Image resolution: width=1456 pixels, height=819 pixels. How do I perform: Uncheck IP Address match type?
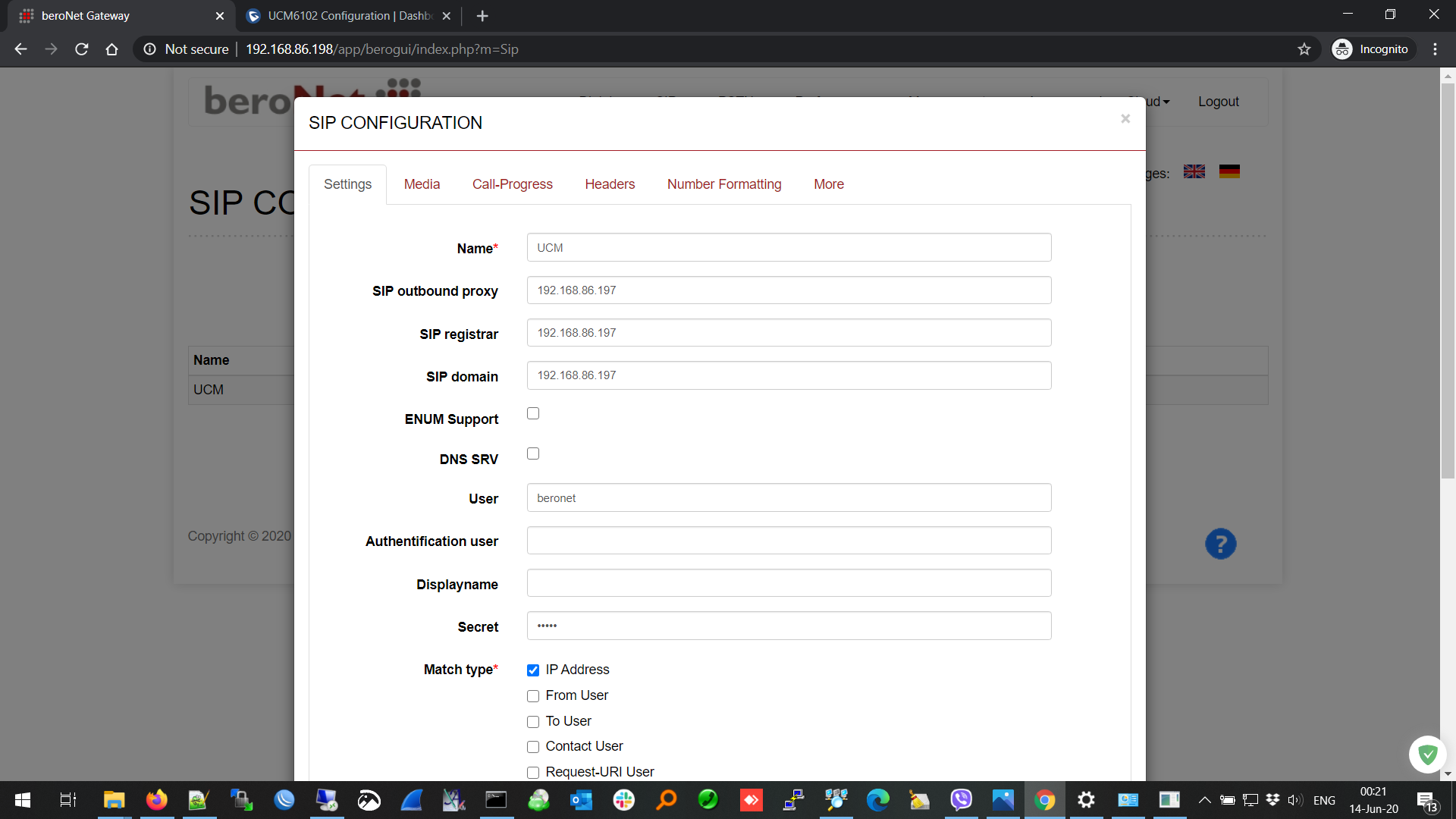click(x=533, y=670)
